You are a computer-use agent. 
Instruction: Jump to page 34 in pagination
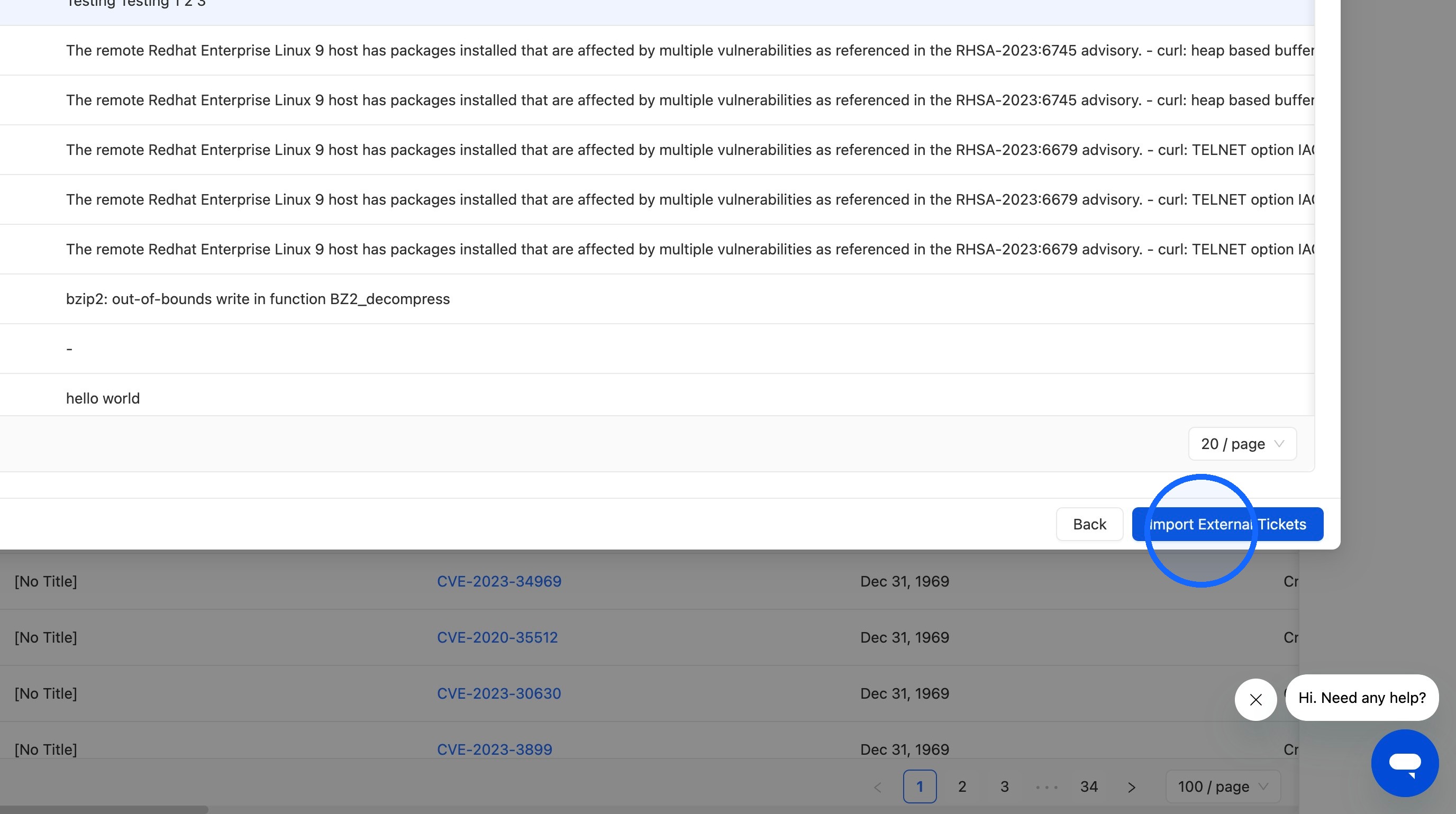click(x=1089, y=786)
